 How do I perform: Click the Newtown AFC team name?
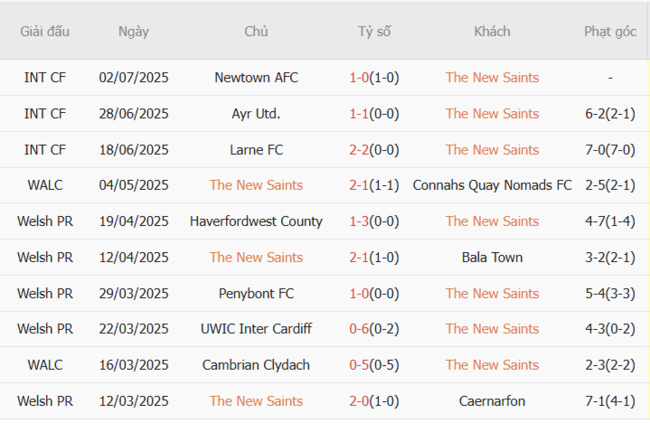coord(256,78)
